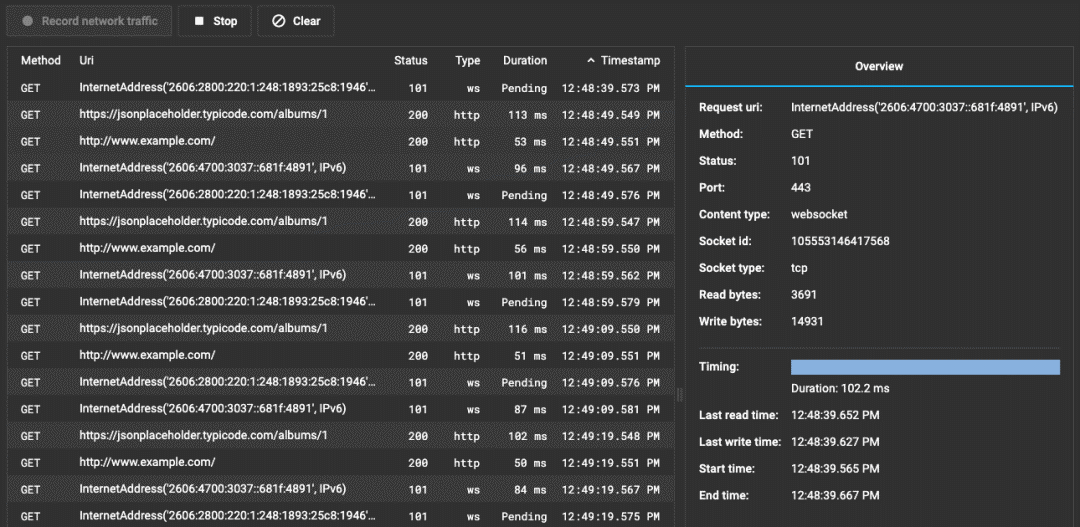Image resolution: width=1080 pixels, height=527 pixels.
Task: Click the split pane divider handle
Action: click(x=680, y=394)
